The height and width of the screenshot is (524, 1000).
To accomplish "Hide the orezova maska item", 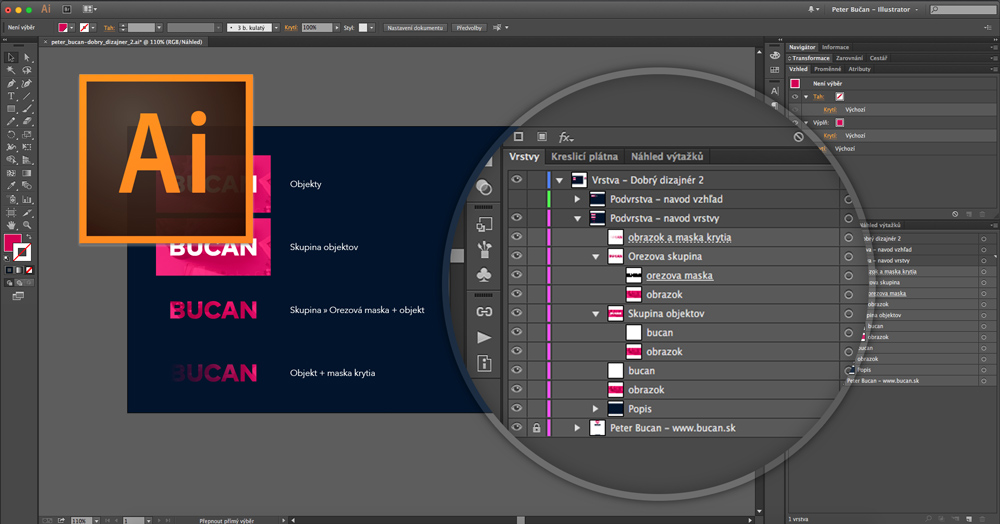I will (517, 275).
